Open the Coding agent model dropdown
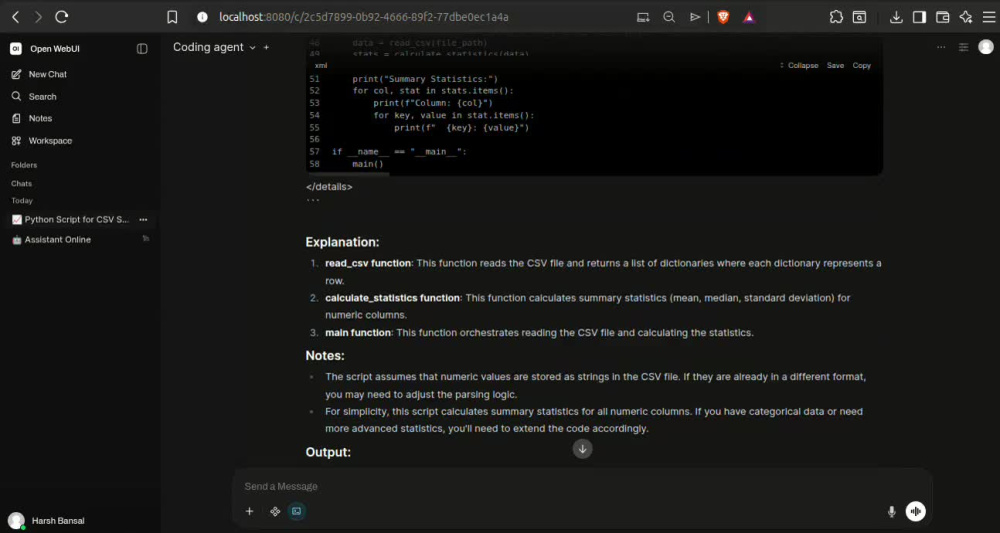1000x533 pixels. pyautogui.click(x=214, y=47)
